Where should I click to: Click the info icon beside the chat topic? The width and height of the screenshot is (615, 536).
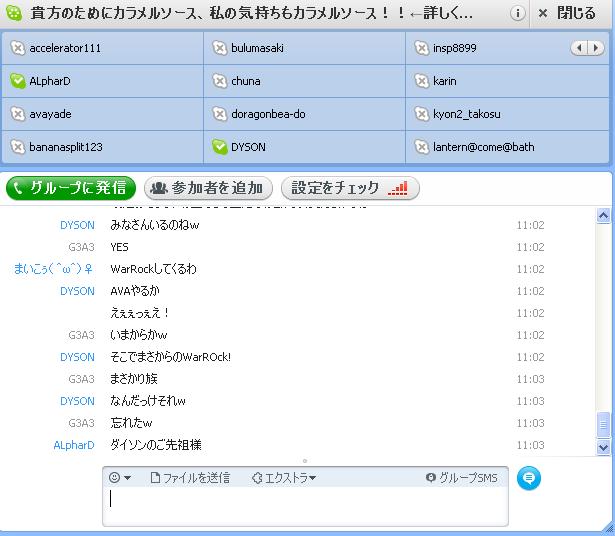tap(518, 14)
